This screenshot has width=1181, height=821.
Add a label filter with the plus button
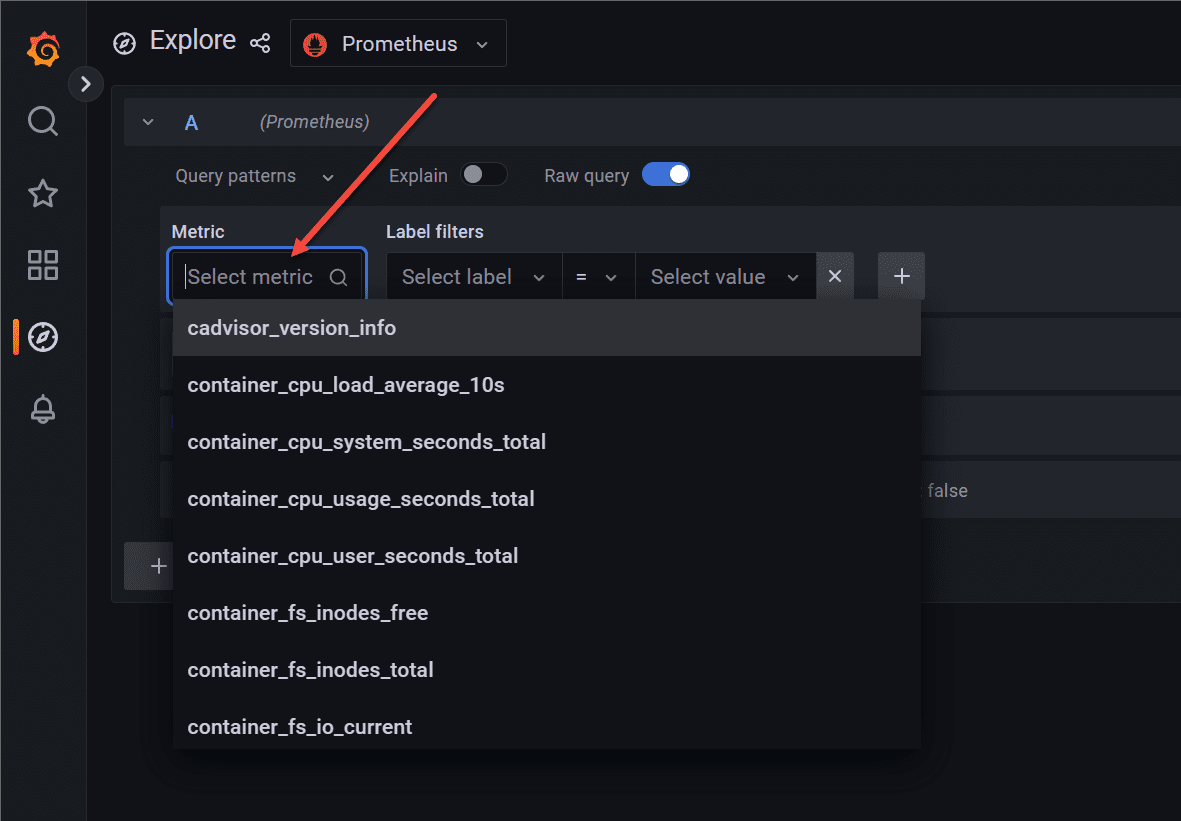tap(902, 276)
